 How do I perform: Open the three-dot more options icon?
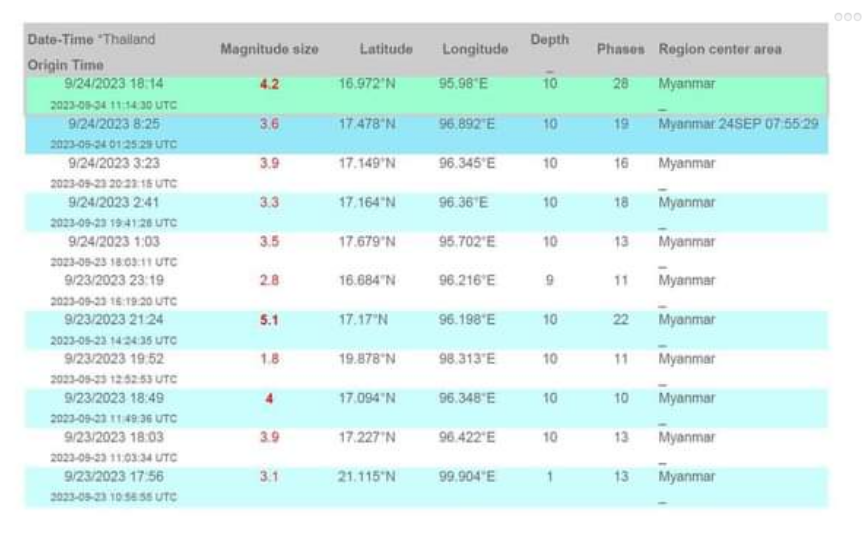pyautogui.click(x=848, y=17)
